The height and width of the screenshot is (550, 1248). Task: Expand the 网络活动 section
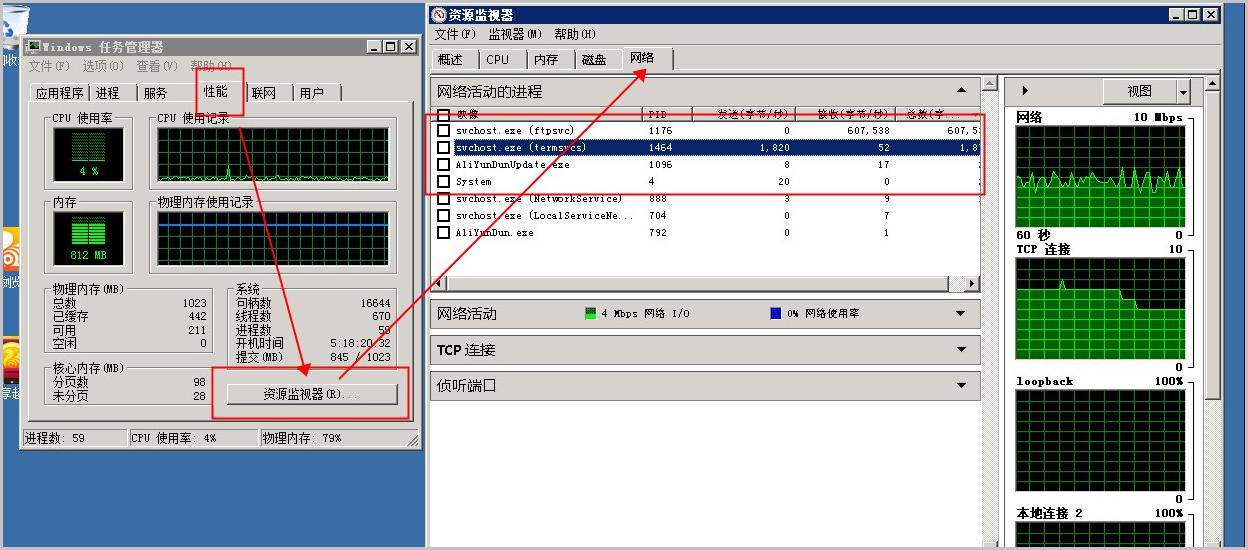pyautogui.click(x=961, y=314)
